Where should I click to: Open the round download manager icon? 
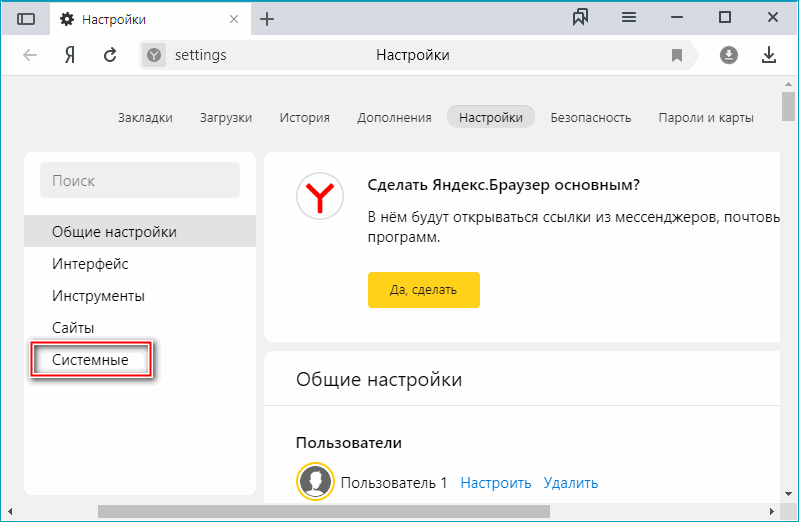tap(729, 55)
